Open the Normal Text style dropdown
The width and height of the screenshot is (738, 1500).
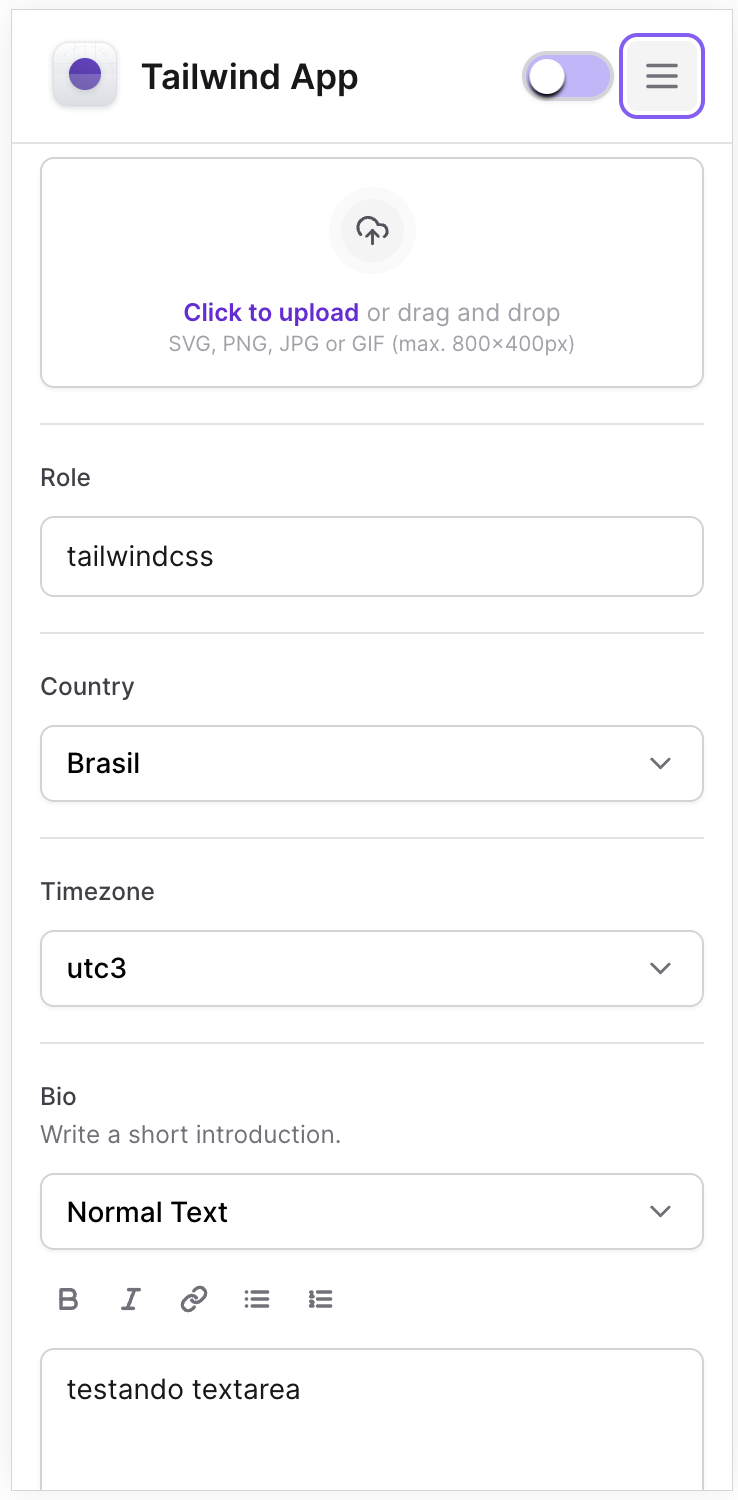pyautogui.click(x=350, y=1212)
